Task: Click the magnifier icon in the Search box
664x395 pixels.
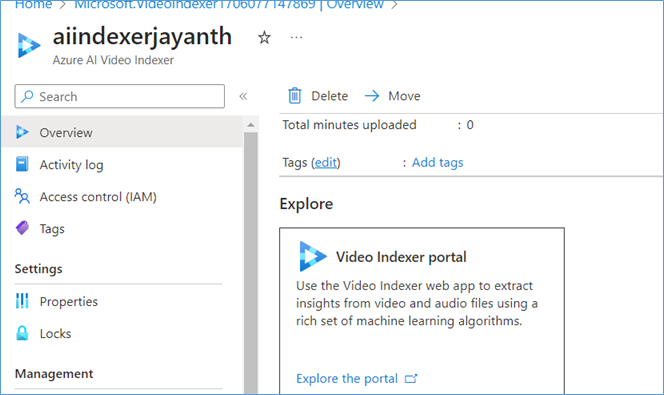Action: click(x=27, y=96)
